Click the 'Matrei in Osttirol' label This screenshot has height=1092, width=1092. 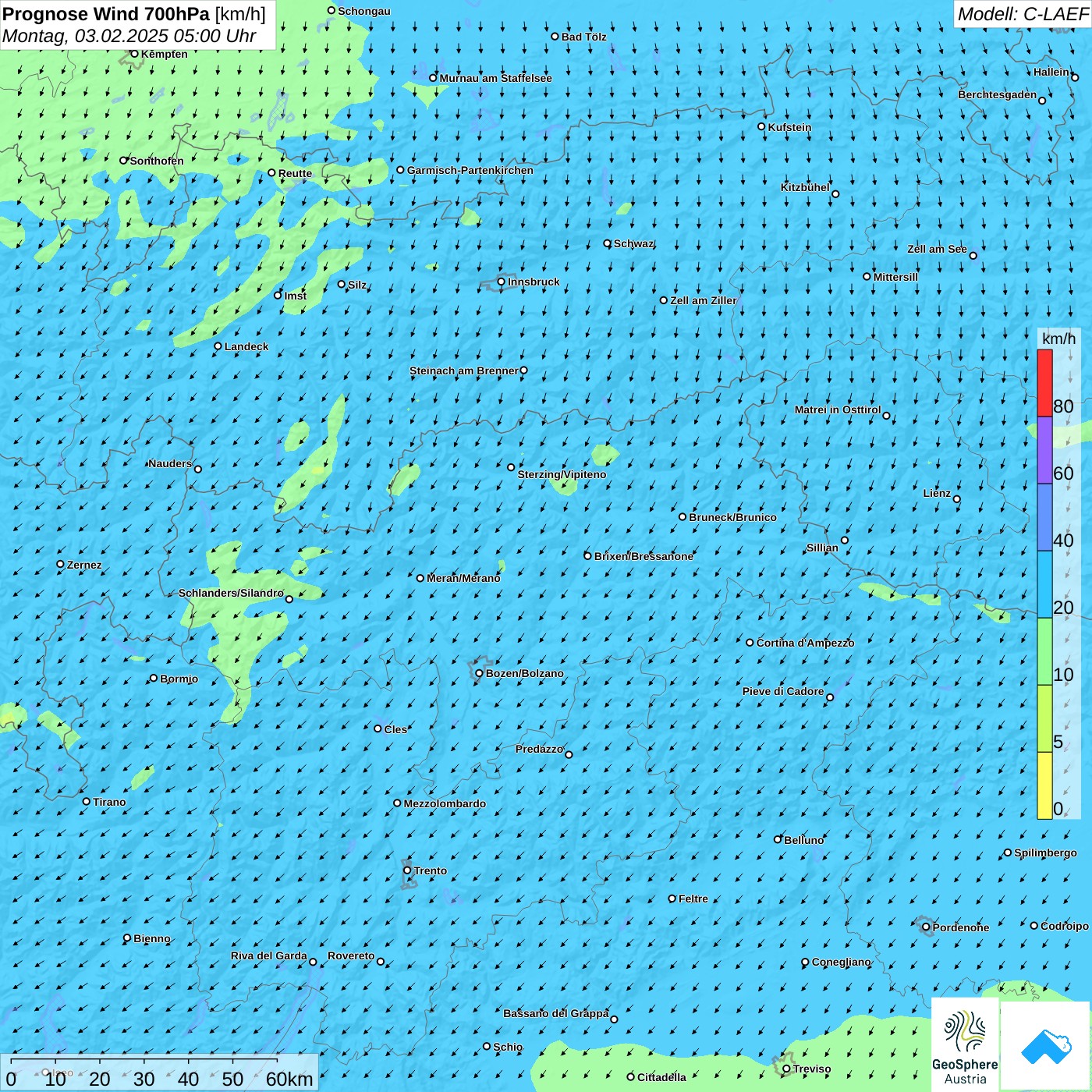838,409
